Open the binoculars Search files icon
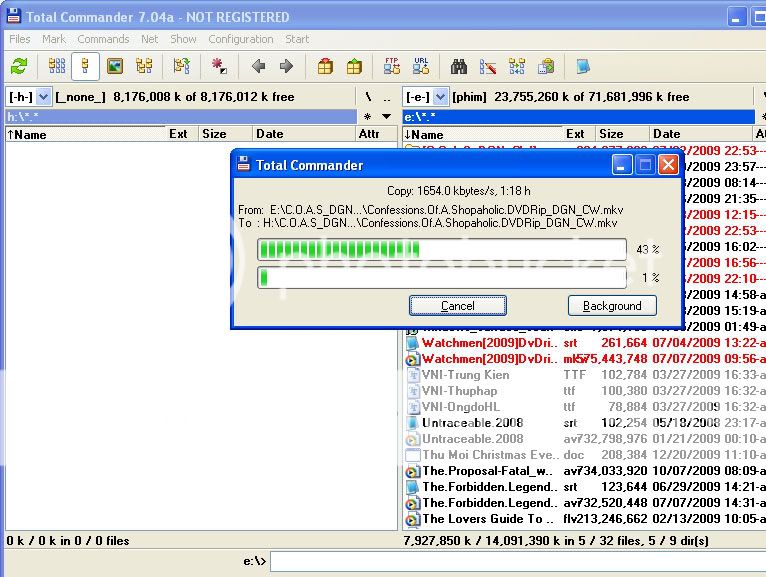The width and height of the screenshot is (766, 577). pos(460,67)
